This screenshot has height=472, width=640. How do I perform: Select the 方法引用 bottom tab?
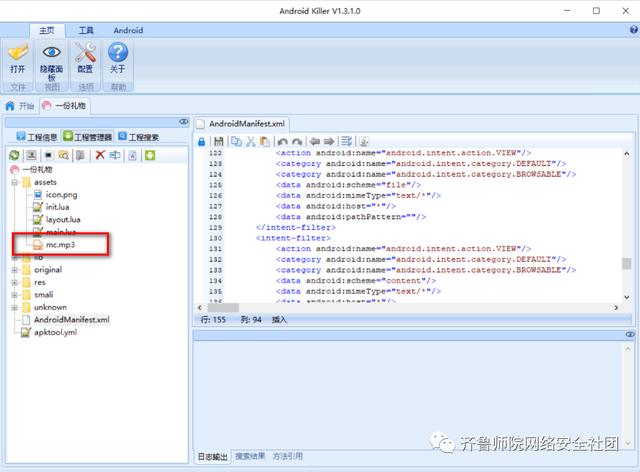[x=288, y=456]
